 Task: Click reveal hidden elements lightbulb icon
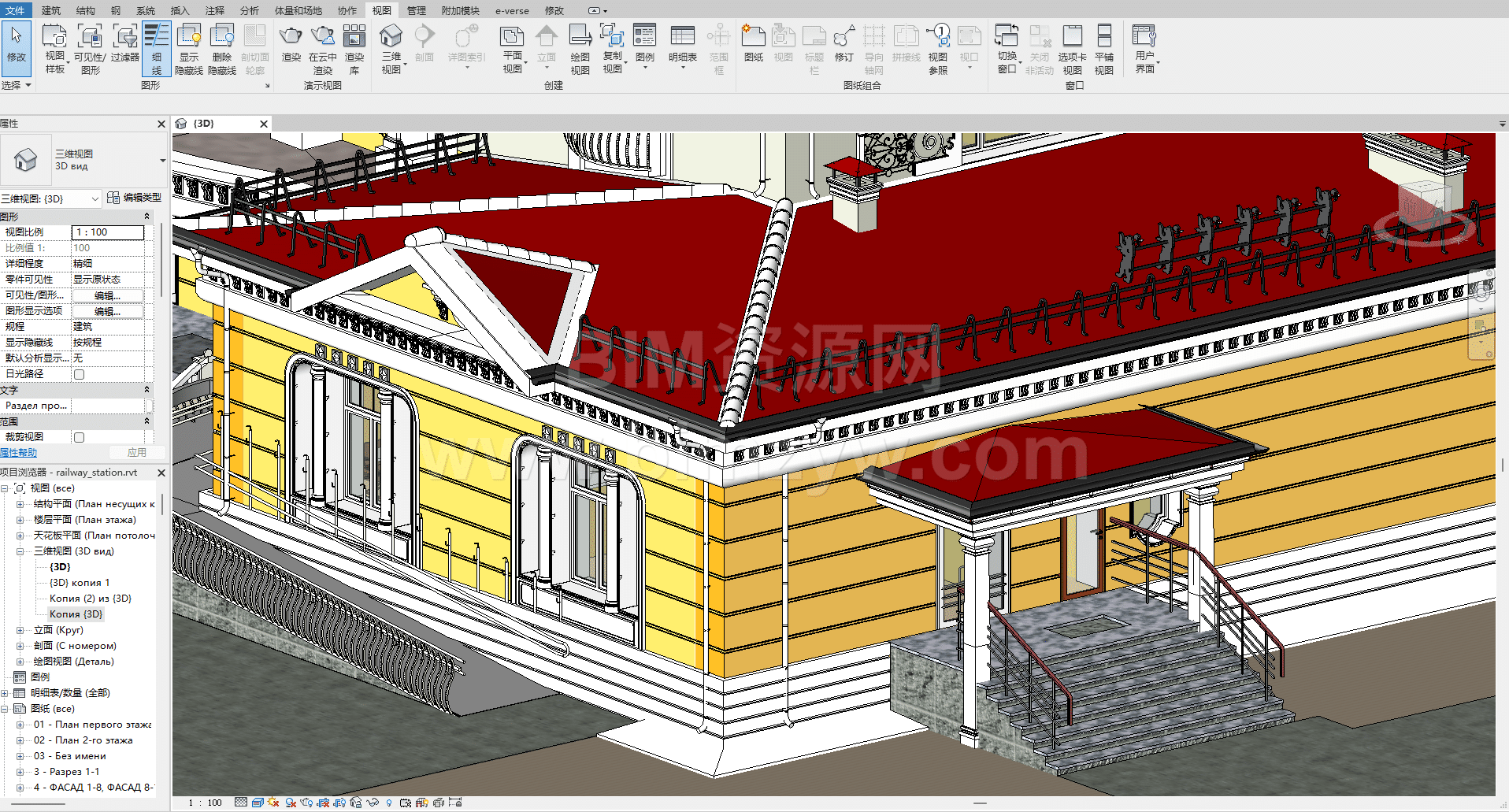point(388,803)
